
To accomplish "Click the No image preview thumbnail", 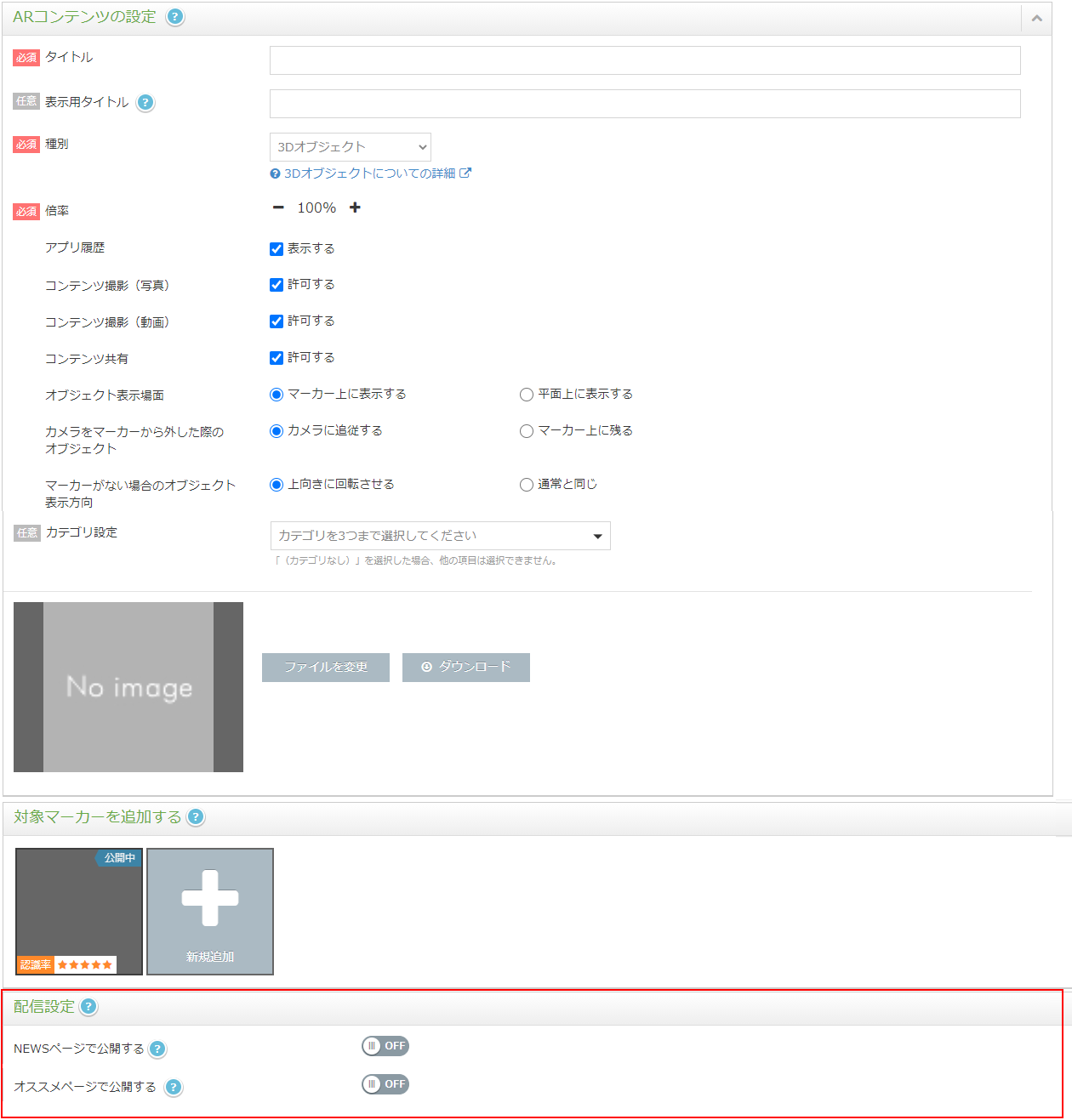I will click(x=128, y=687).
